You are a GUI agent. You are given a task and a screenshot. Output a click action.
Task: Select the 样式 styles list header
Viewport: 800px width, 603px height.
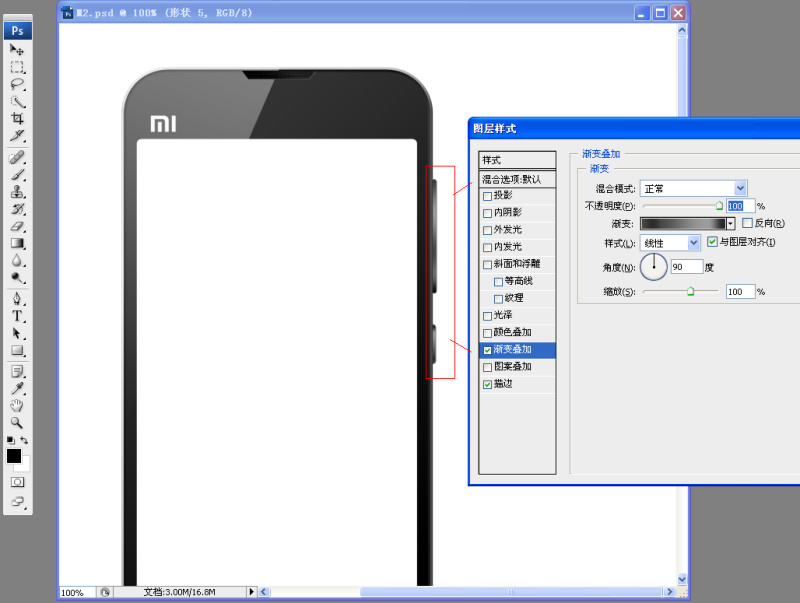(517, 160)
